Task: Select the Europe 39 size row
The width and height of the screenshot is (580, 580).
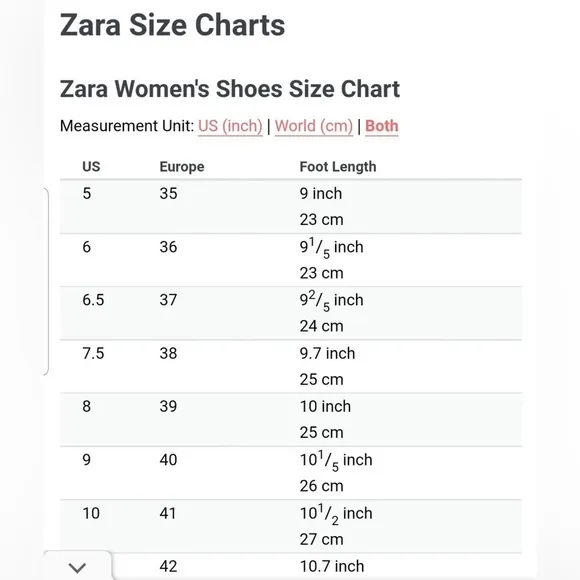Action: 291,420
